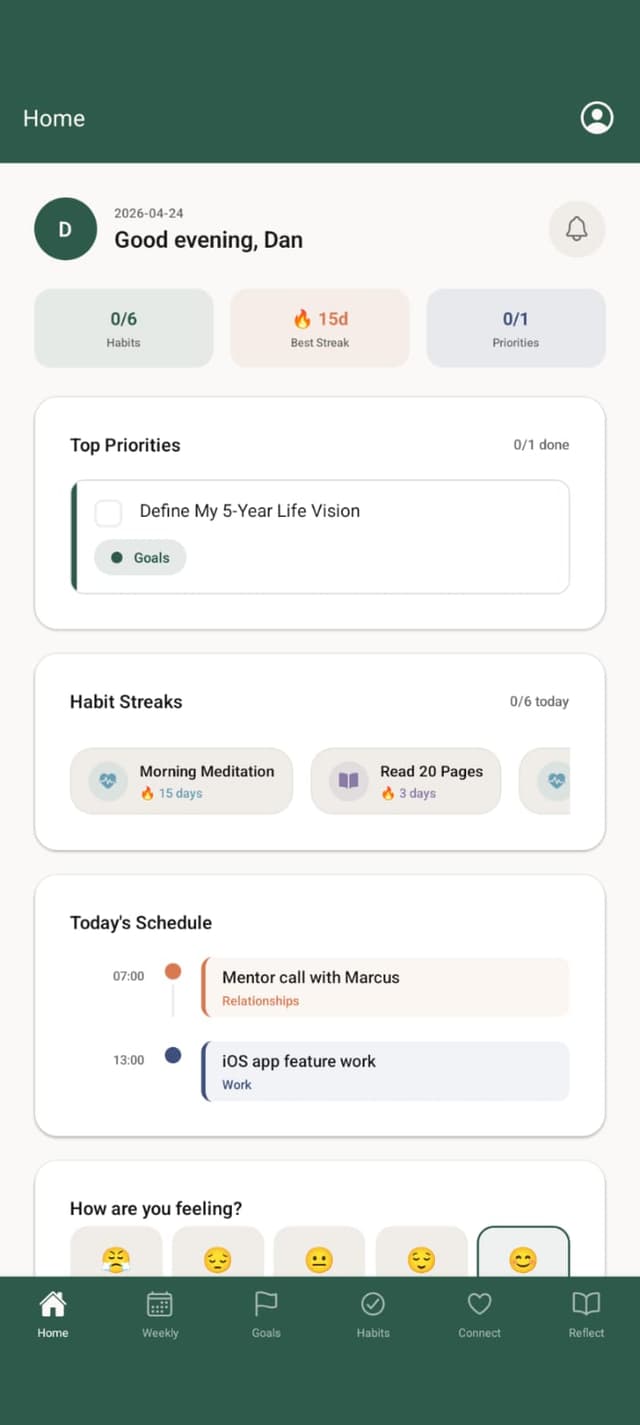Select the Home icon in bottom navigation

click(x=52, y=1303)
